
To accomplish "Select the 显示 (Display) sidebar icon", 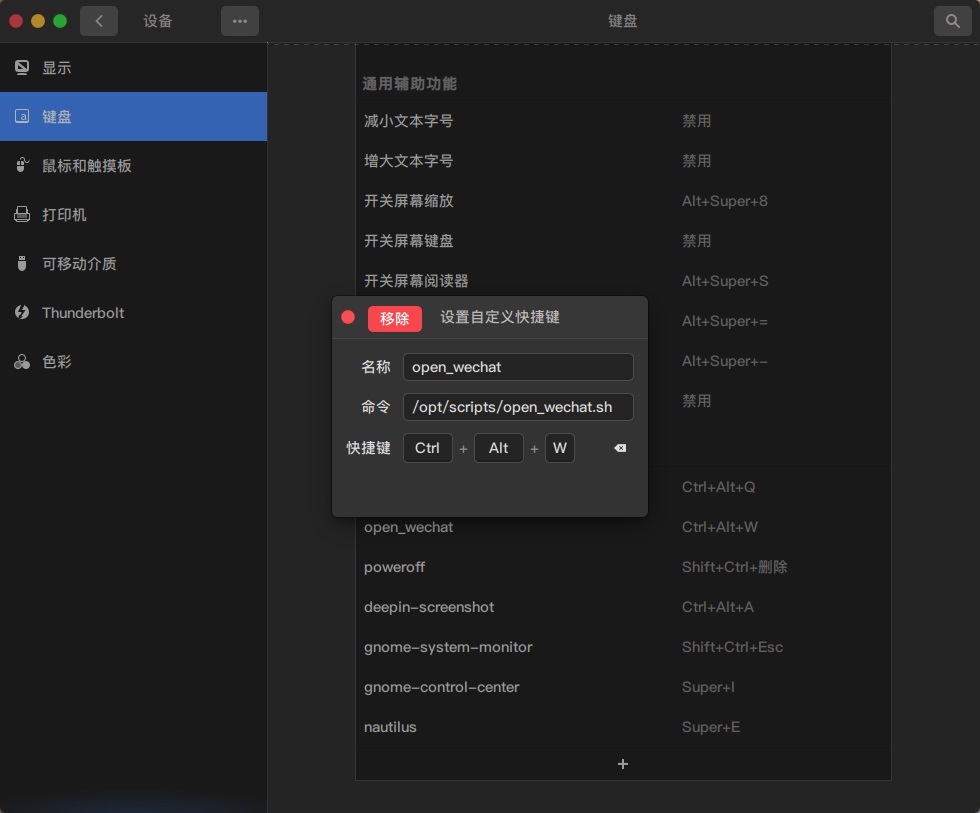I will tap(22, 67).
